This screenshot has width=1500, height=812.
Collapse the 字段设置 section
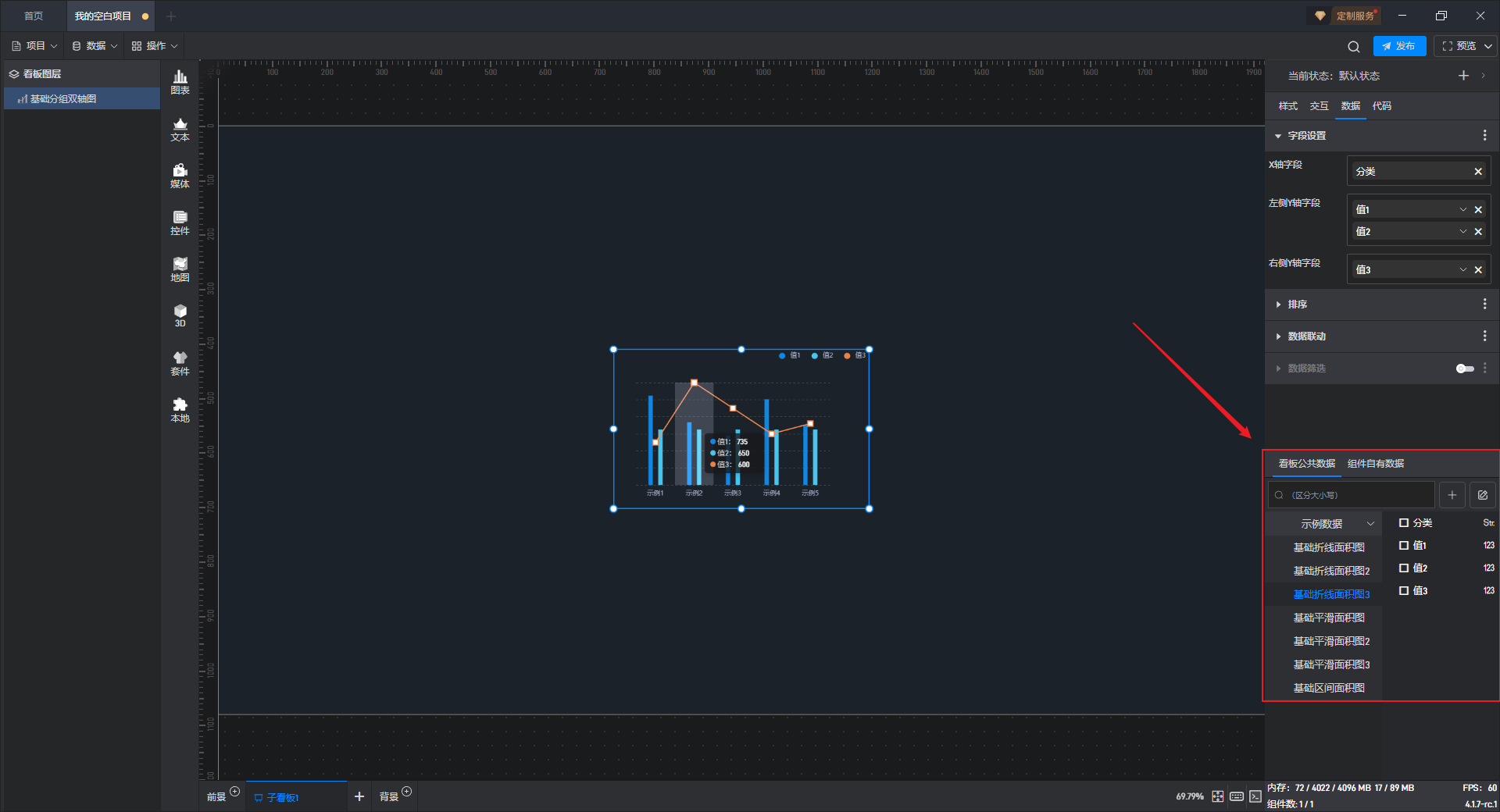tap(1278, 136)
